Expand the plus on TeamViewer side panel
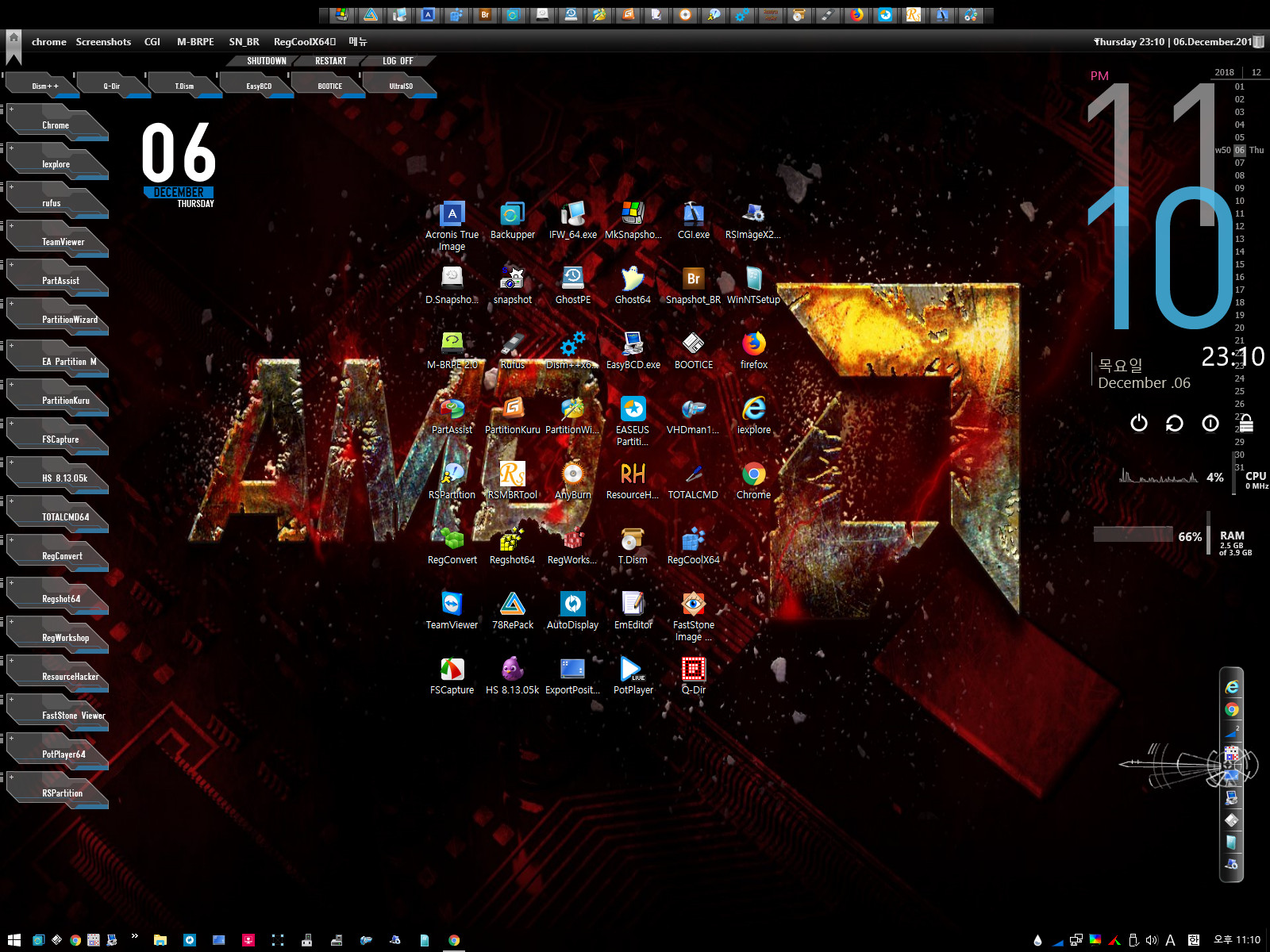Screen dimensions: 1270x952 [x=11, y=226]
